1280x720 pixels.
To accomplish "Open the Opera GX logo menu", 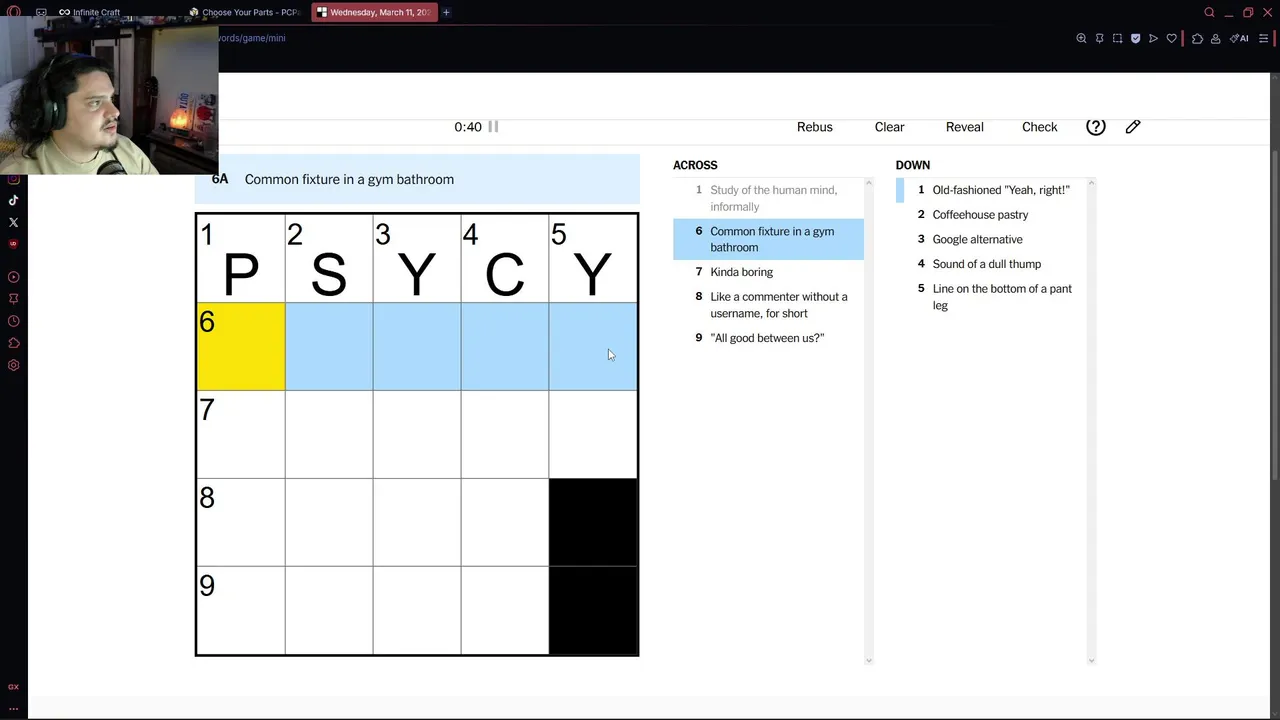I will click(13, 12).
